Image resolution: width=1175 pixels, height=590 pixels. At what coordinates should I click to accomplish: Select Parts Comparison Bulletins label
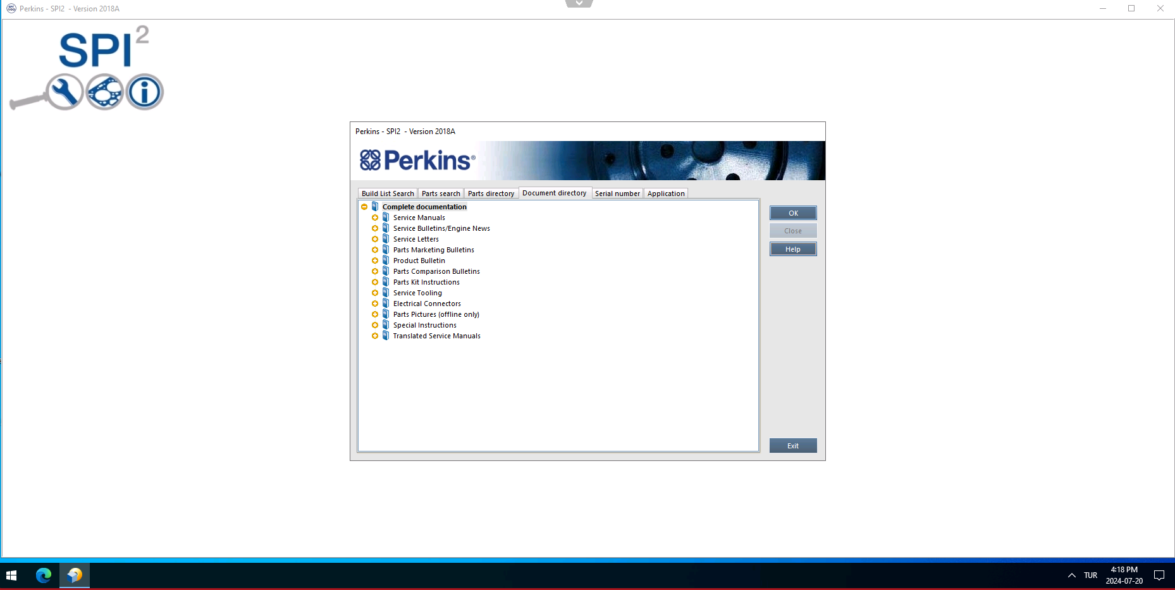coord(436,271)
